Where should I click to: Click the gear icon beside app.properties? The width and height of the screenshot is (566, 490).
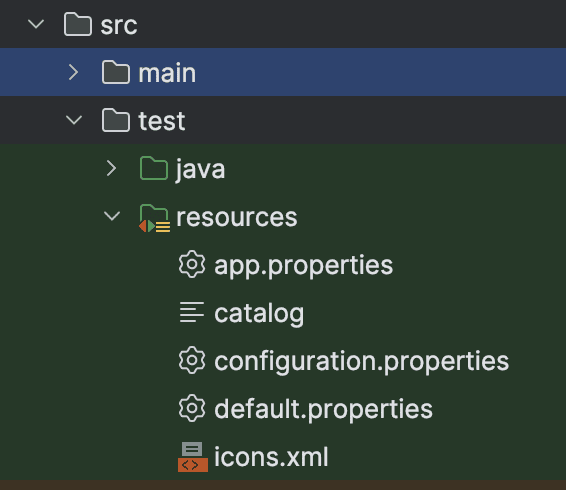click(x=192, y=264)
